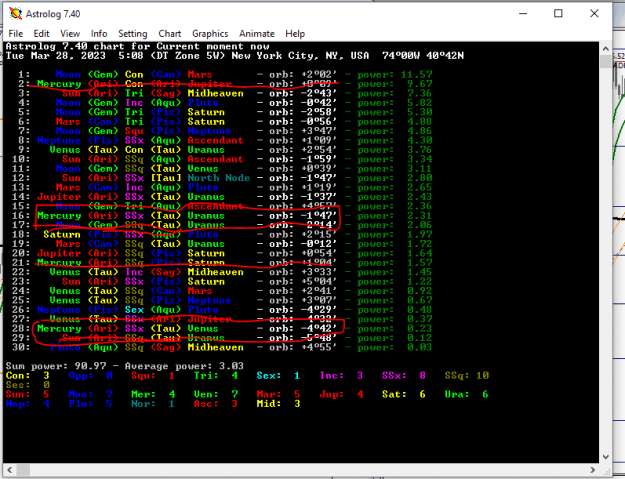Image resolution: width=625 pixels, height=479 pixels.
Task: Open the Info menu
Action: (99, 34)
